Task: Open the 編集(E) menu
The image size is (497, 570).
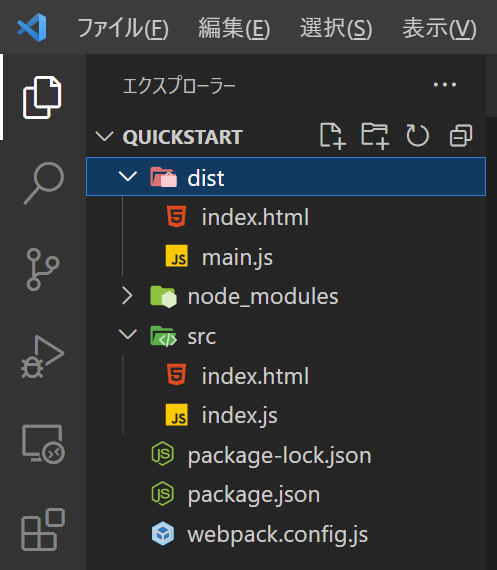Action: click(x=234, y=28)
